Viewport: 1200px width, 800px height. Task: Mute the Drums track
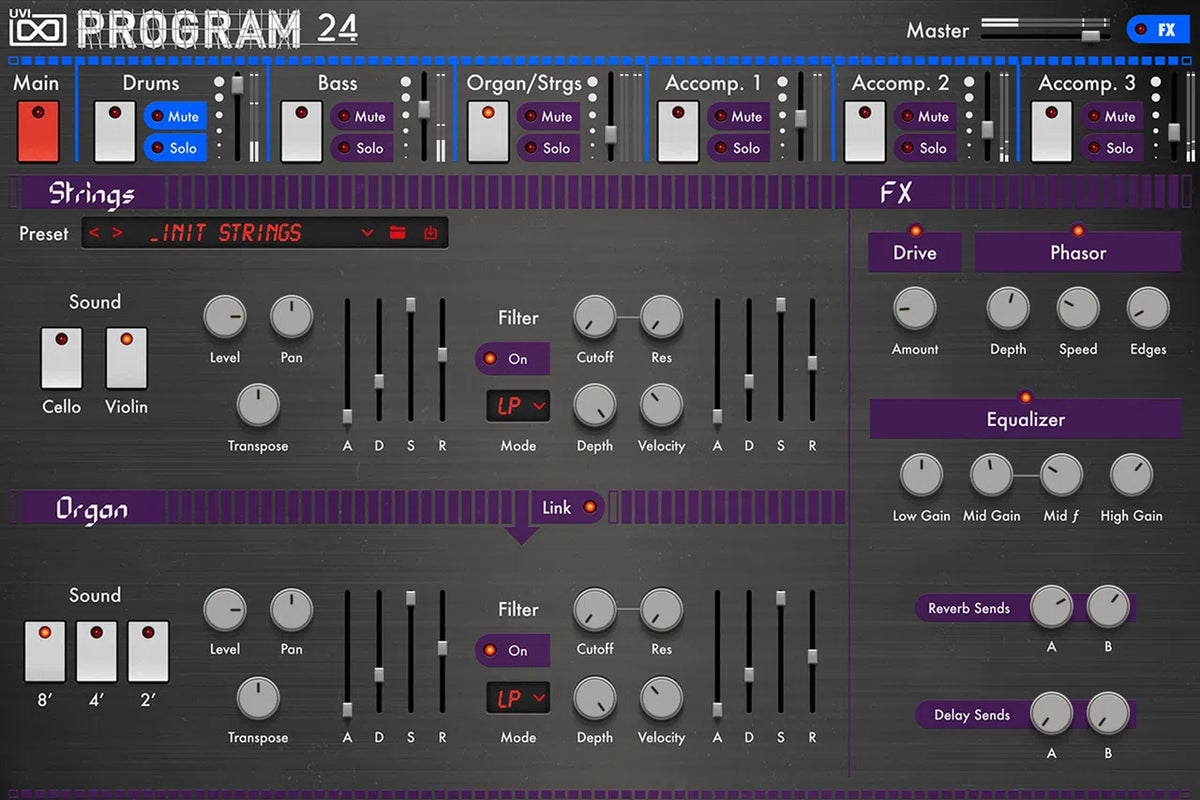pos(175,116)
